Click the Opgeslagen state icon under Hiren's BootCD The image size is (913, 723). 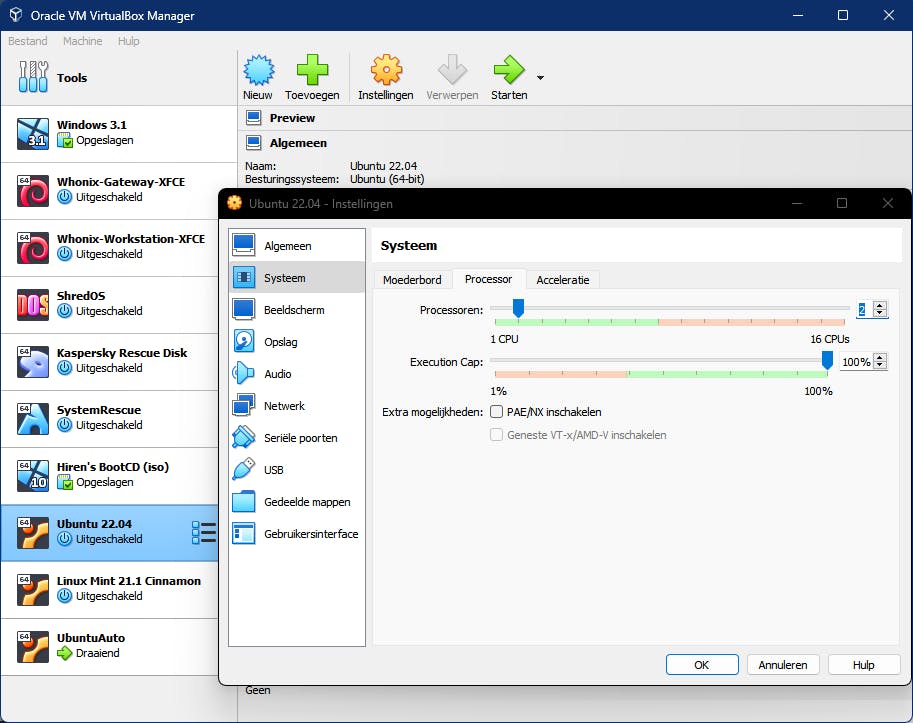pos(65,483)
